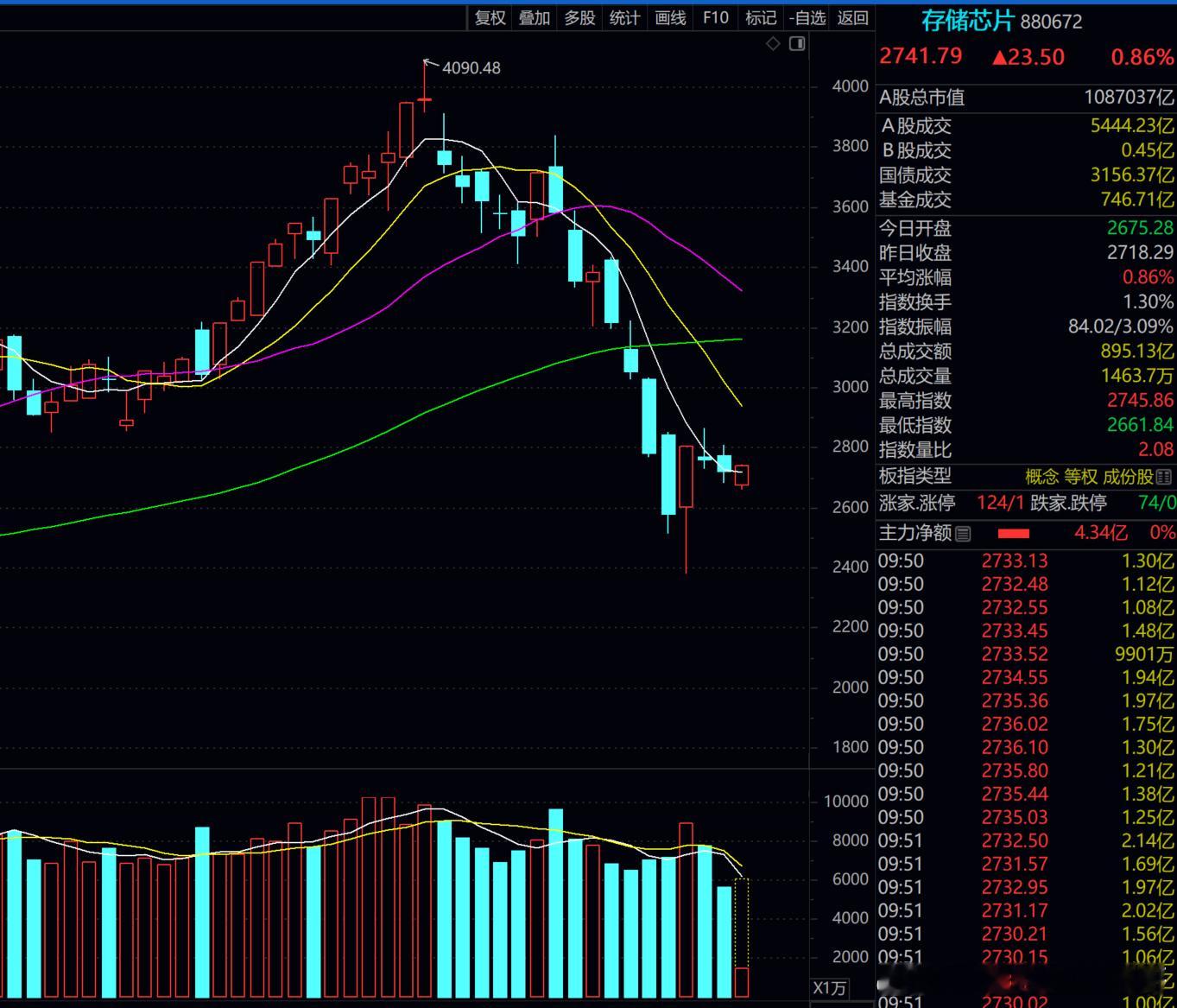Click the 指数换手 value 1.30%
The width and height of the screenshot is (1177, 1008).
click(x=1149, y=301)
